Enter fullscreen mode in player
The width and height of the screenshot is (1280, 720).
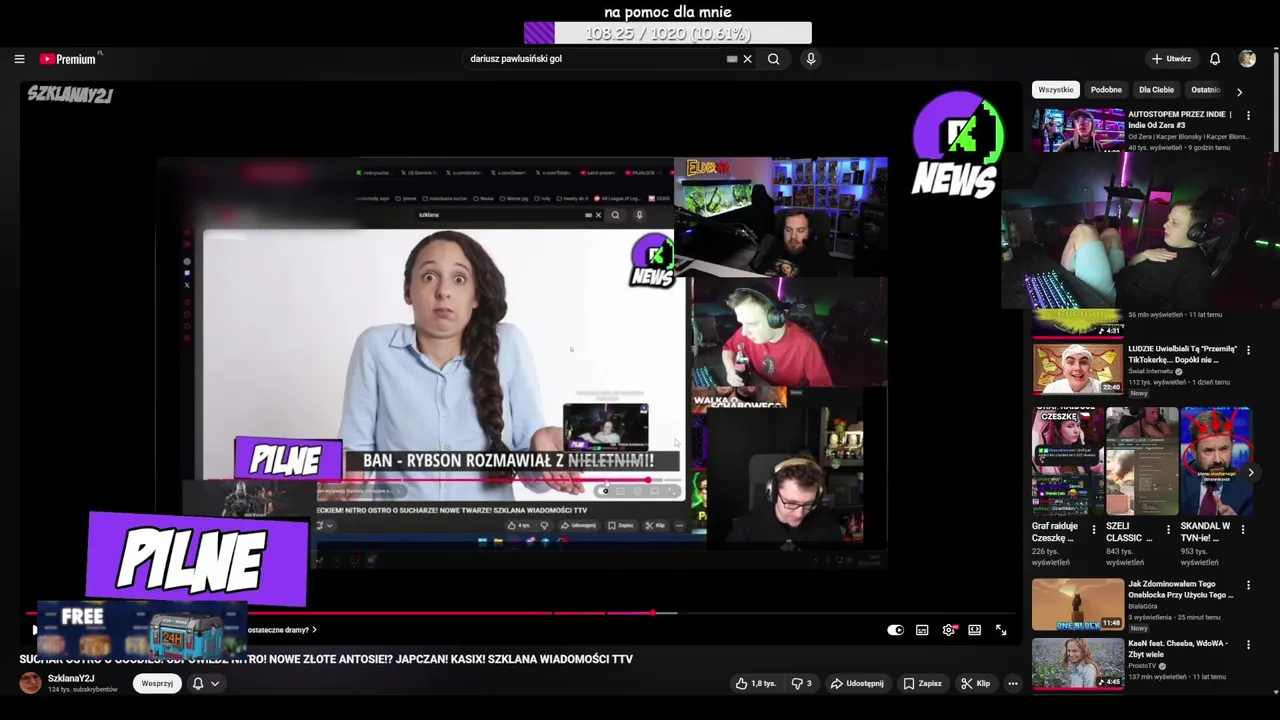coord(1001,630)
